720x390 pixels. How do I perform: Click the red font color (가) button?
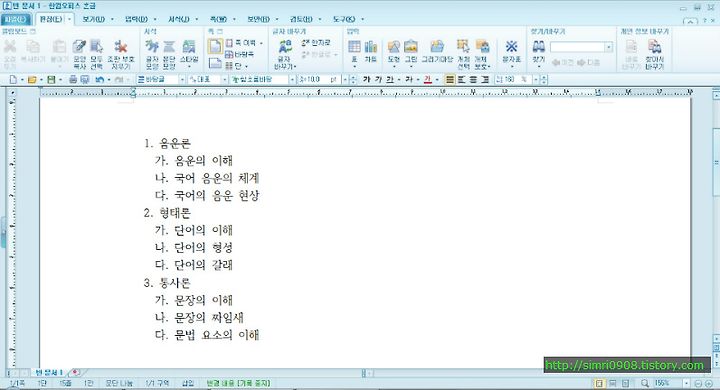pyautogui.click(x=428, y=79)
